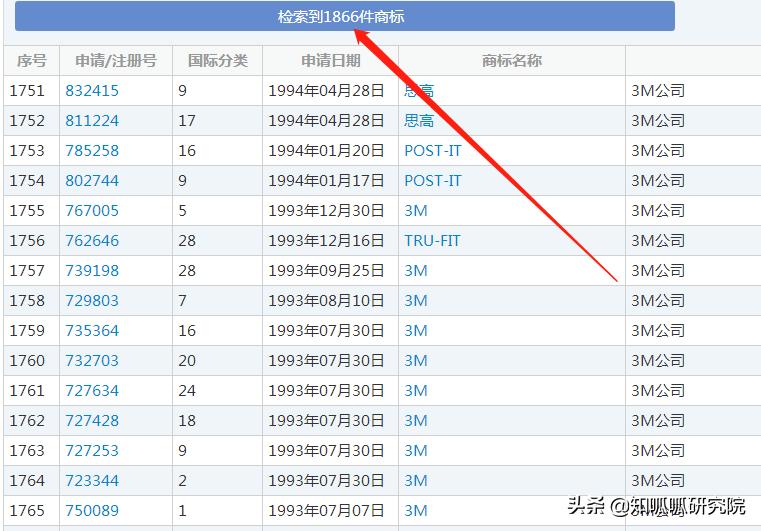761x531 pixels.
Task: Open 3M trademark in row 1760
Action: (416, 361)
